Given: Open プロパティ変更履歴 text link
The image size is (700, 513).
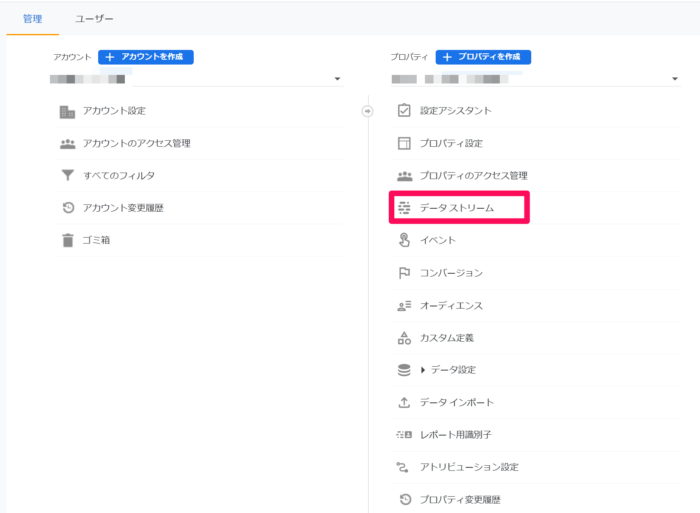Looking at the screenshot, I should [x=460, y=500].
